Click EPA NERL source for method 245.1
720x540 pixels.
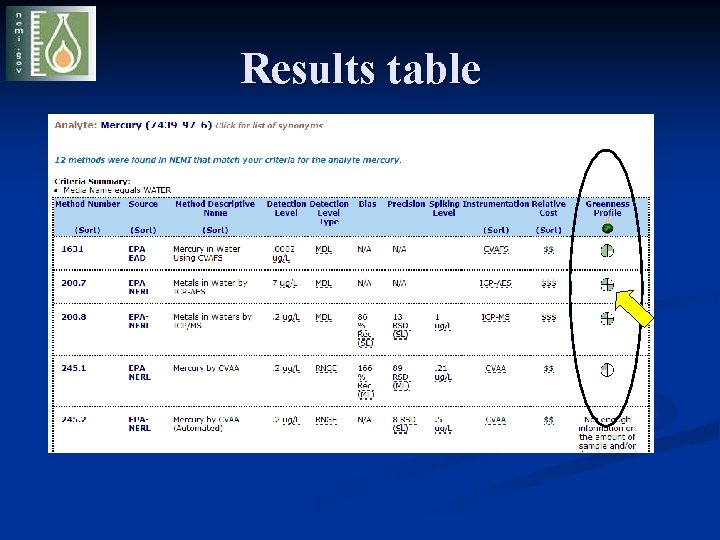(139, 372)
